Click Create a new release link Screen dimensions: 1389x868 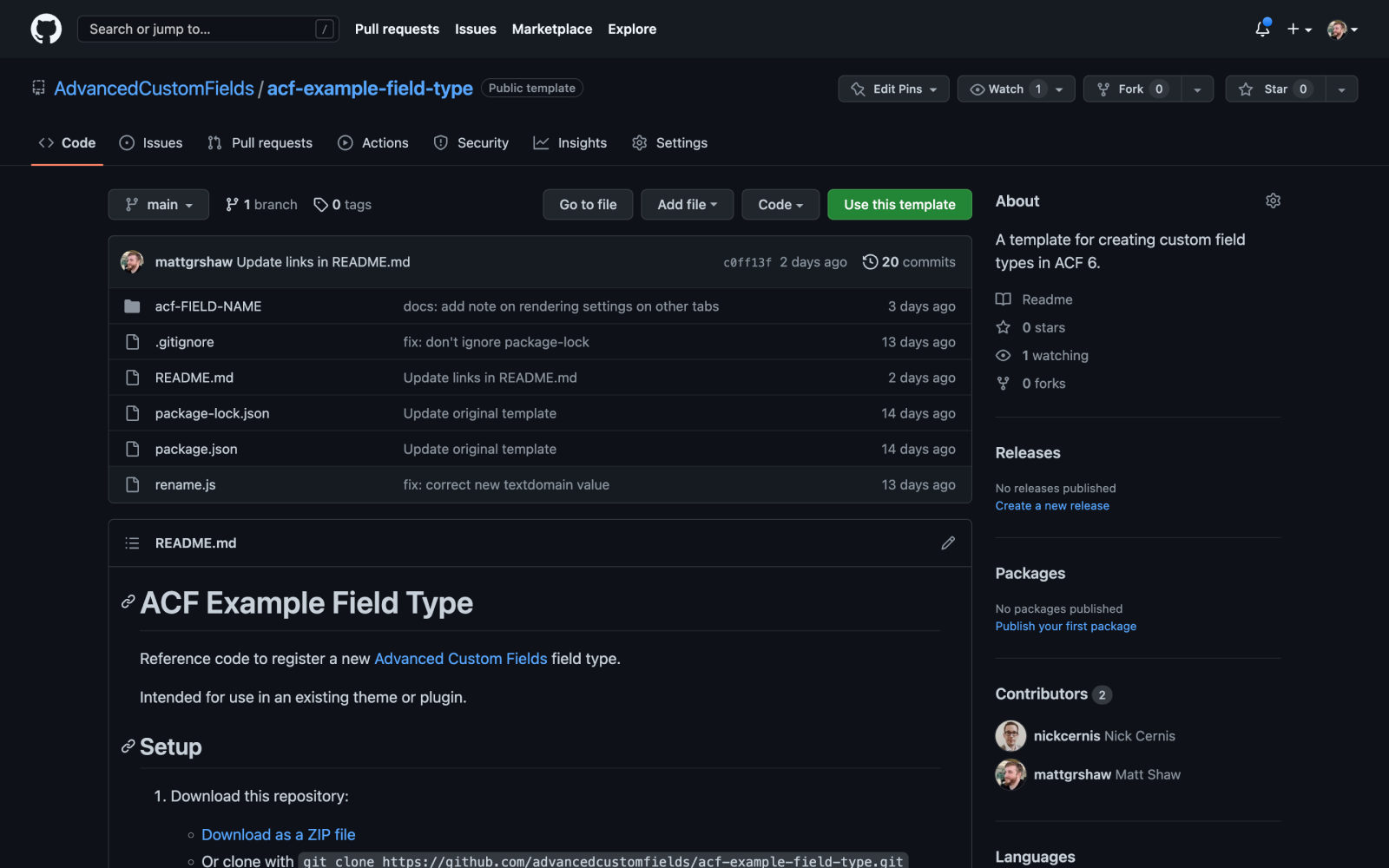point(1051,505)
